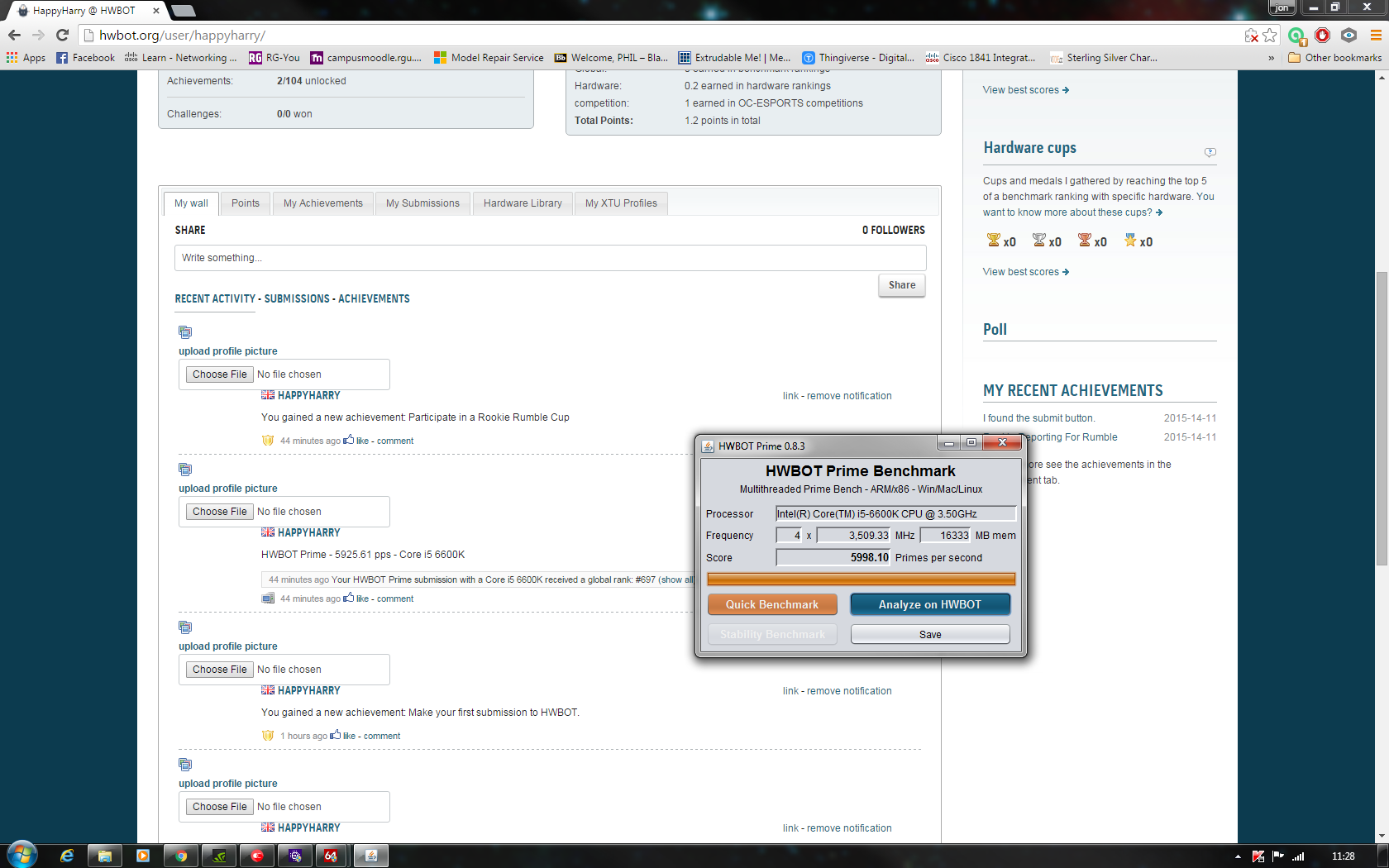Open the Chrome orange hamburger menu
The width and height of the screenshot is (1389, 868).
(x=1376, y=35)
